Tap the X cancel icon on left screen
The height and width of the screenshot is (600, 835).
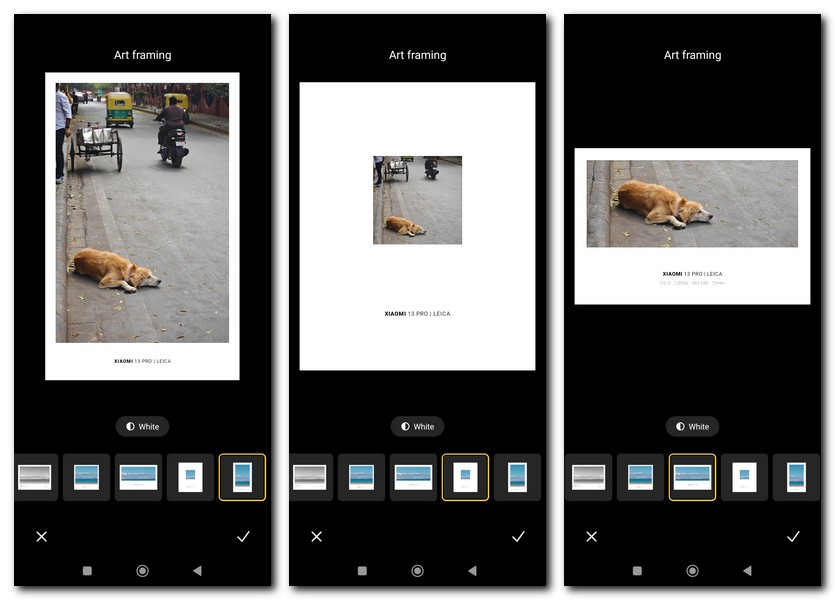point(42,537)
